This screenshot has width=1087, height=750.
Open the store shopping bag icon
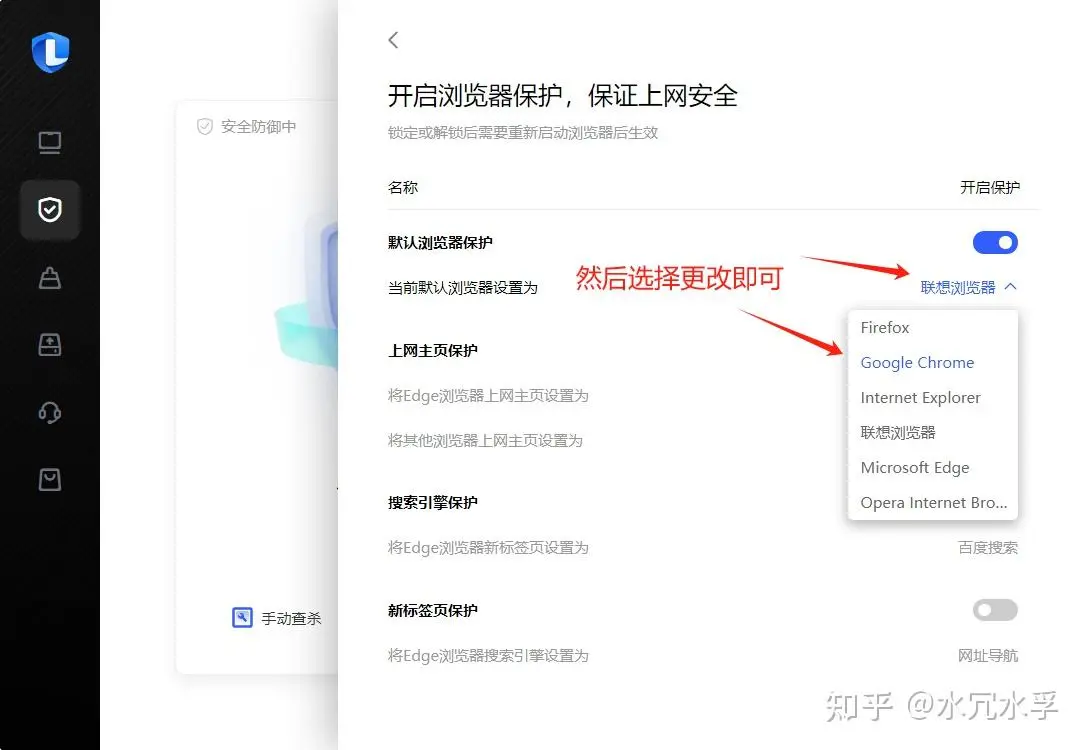click(x=50, y=480)
